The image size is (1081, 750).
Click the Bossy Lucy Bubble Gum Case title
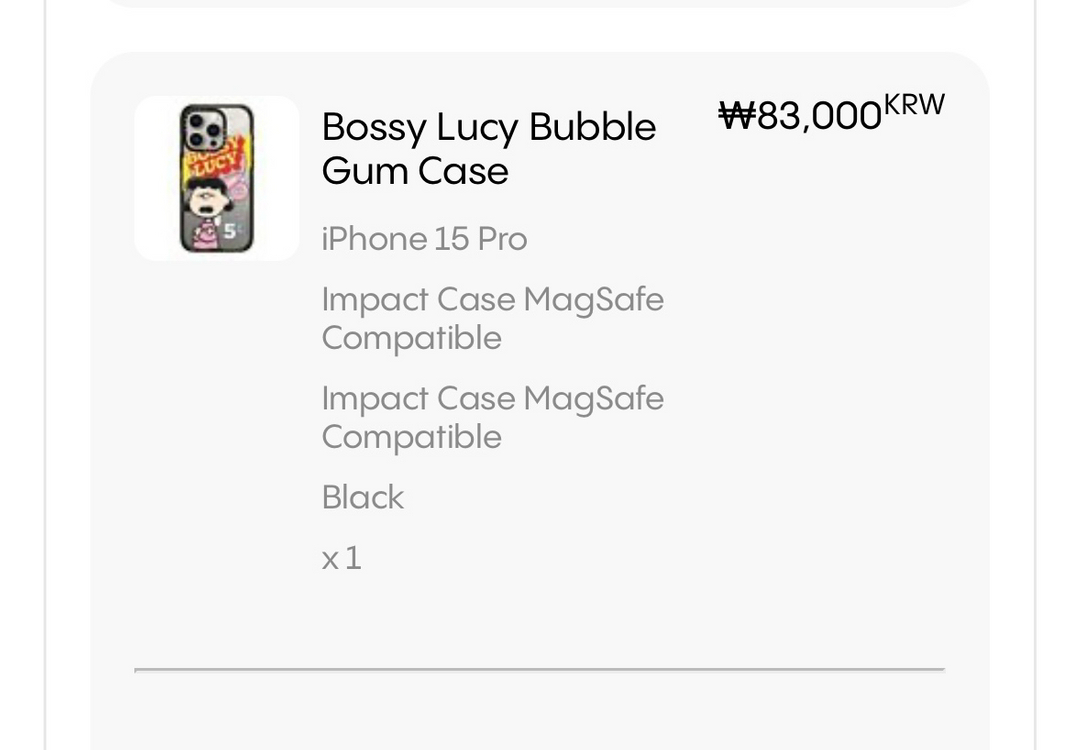click(488, 148)
